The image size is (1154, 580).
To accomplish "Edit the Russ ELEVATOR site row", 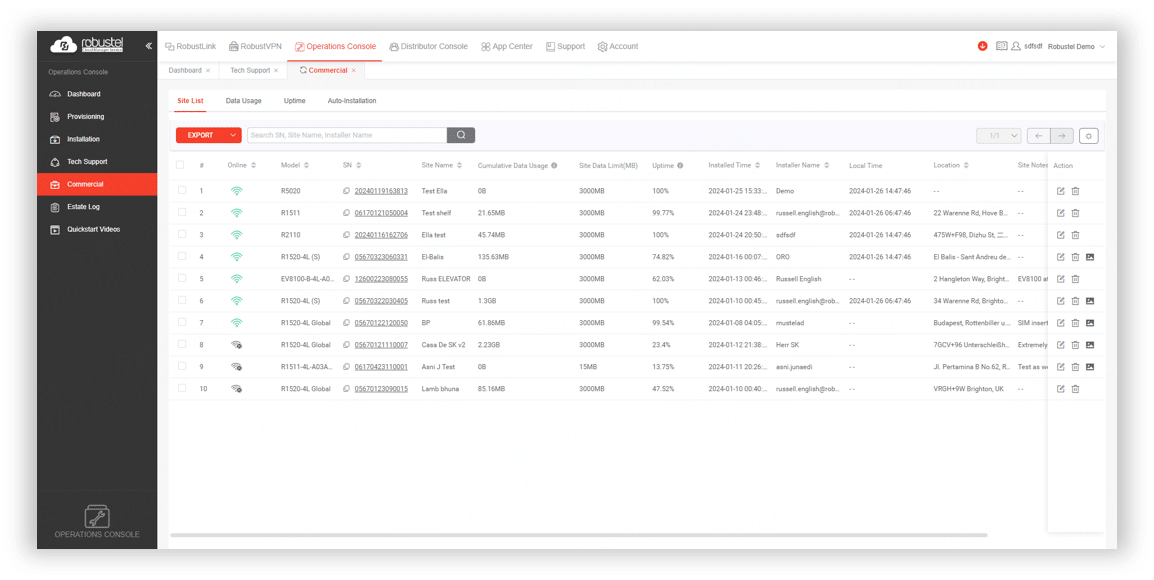I will click(1061, 279).
